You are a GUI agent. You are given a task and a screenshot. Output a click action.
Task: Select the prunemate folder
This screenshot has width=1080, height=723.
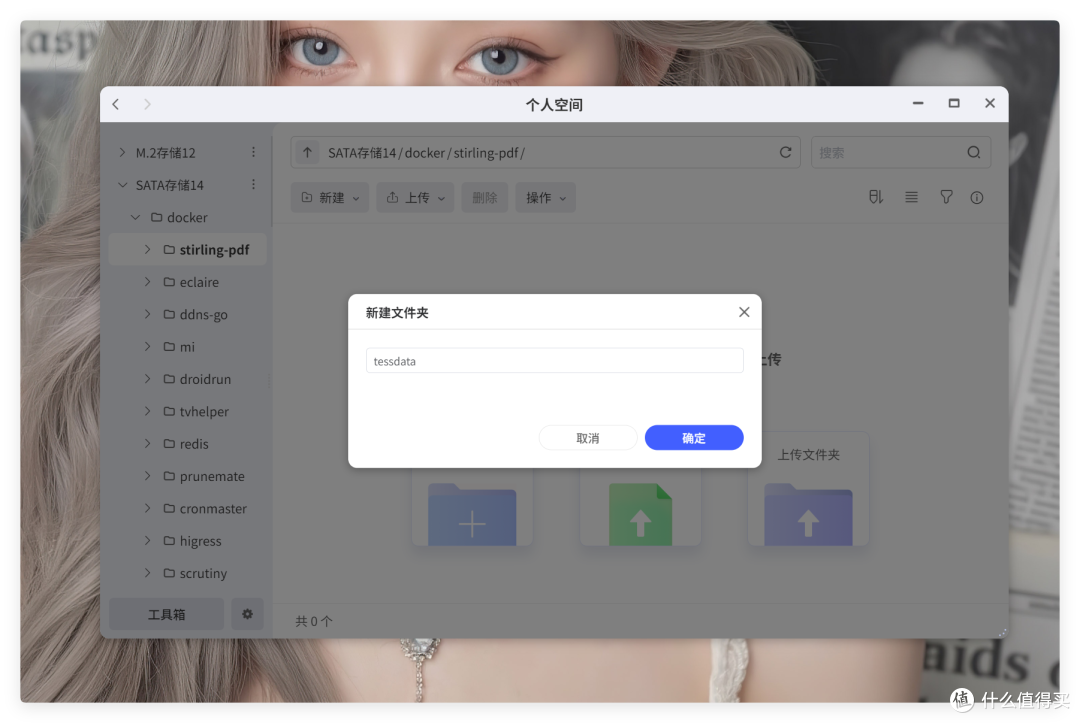pyautogui.click(x=205, y=476)
